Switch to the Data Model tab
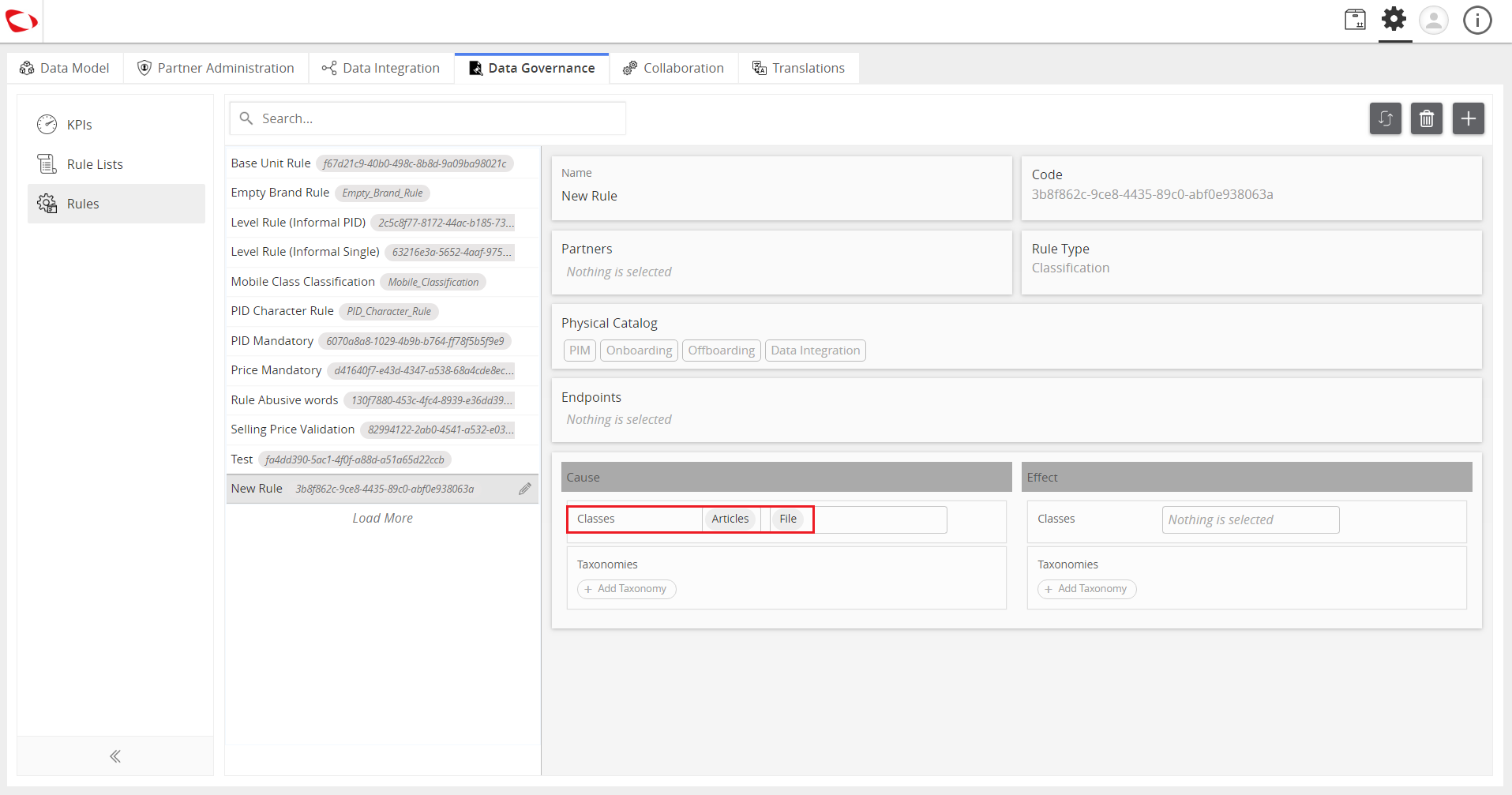The width and height of the screenshot is (1512, 795). 65,68
